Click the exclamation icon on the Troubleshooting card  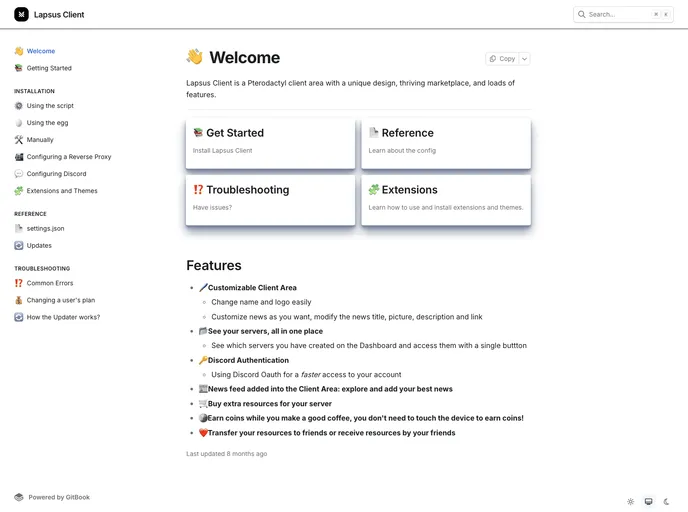[x=198, y=190]
